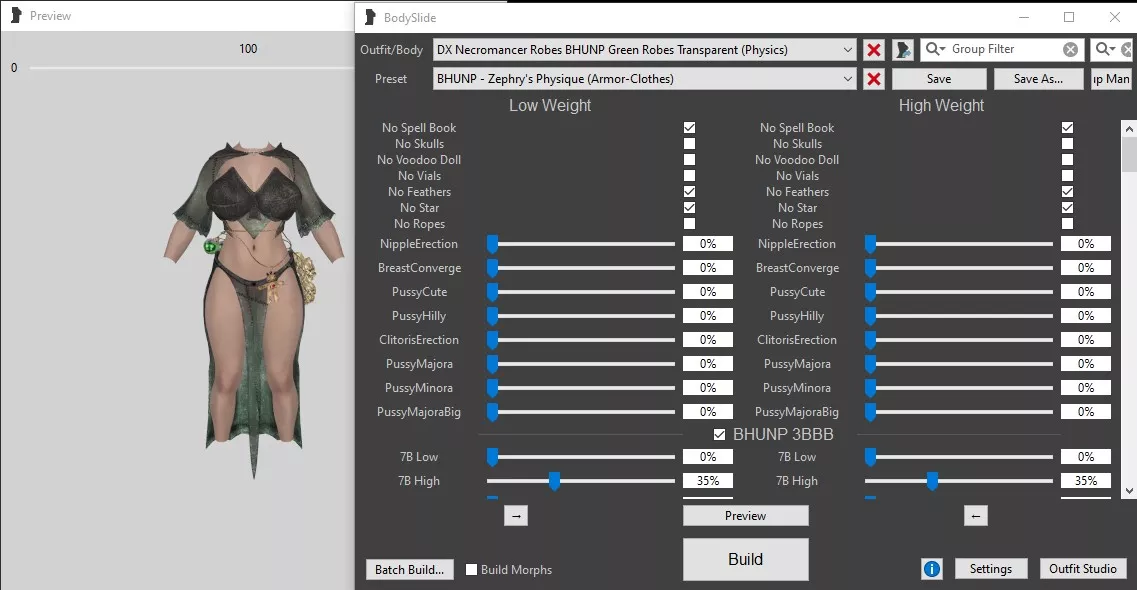This screenshot has width=1137, height=590.
Task: Open the Outfit/Body dropdown
Action: (645, 49)
